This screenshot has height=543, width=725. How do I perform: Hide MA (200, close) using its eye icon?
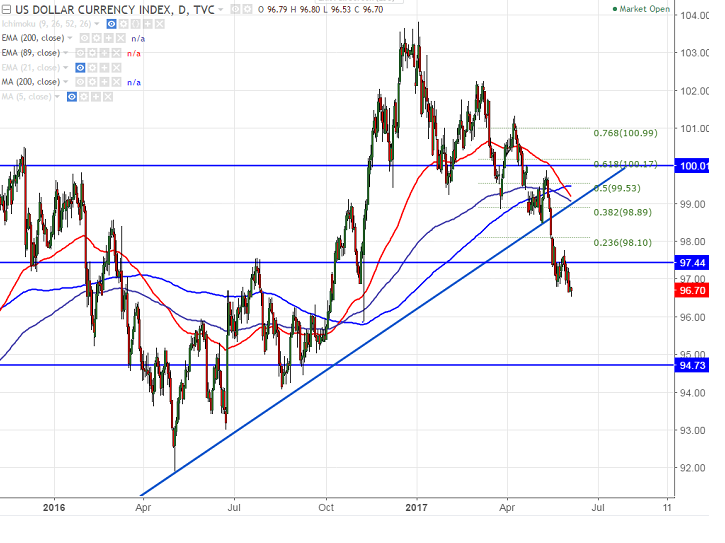tap(80, 82)
